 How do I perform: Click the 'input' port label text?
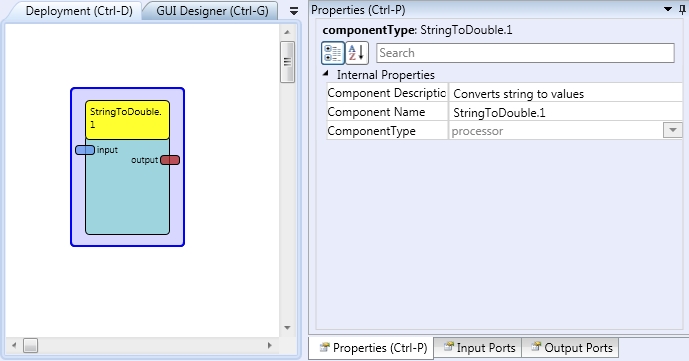(x=107, y=150)
